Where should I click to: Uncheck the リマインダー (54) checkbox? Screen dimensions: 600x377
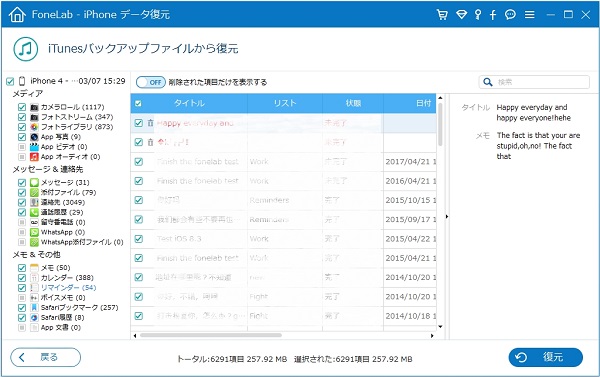(x=22, y=288)
